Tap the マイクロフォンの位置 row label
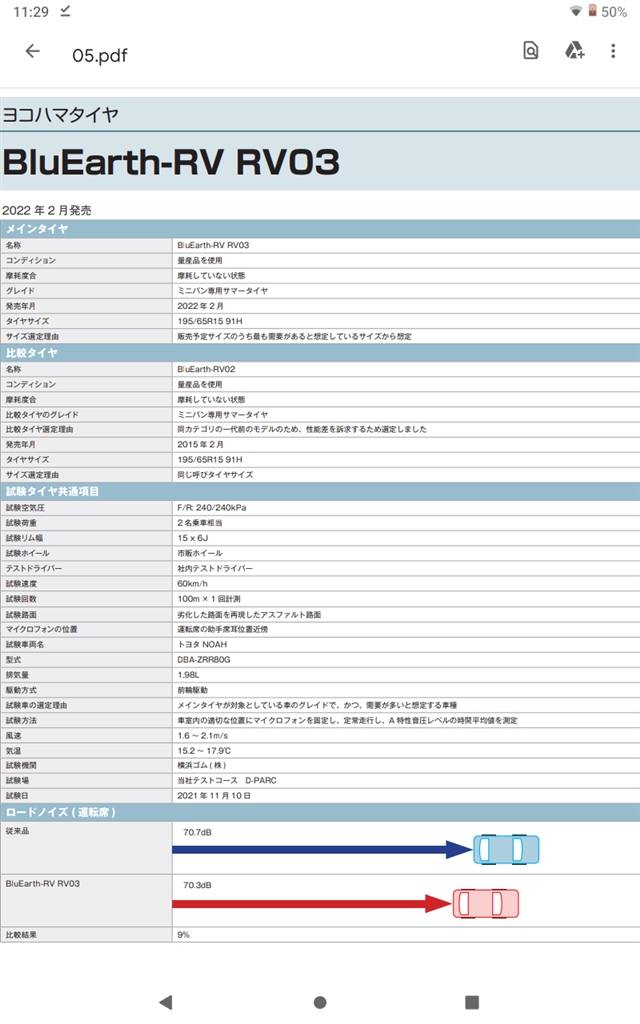640x1024 pixels. coord(41,629)
